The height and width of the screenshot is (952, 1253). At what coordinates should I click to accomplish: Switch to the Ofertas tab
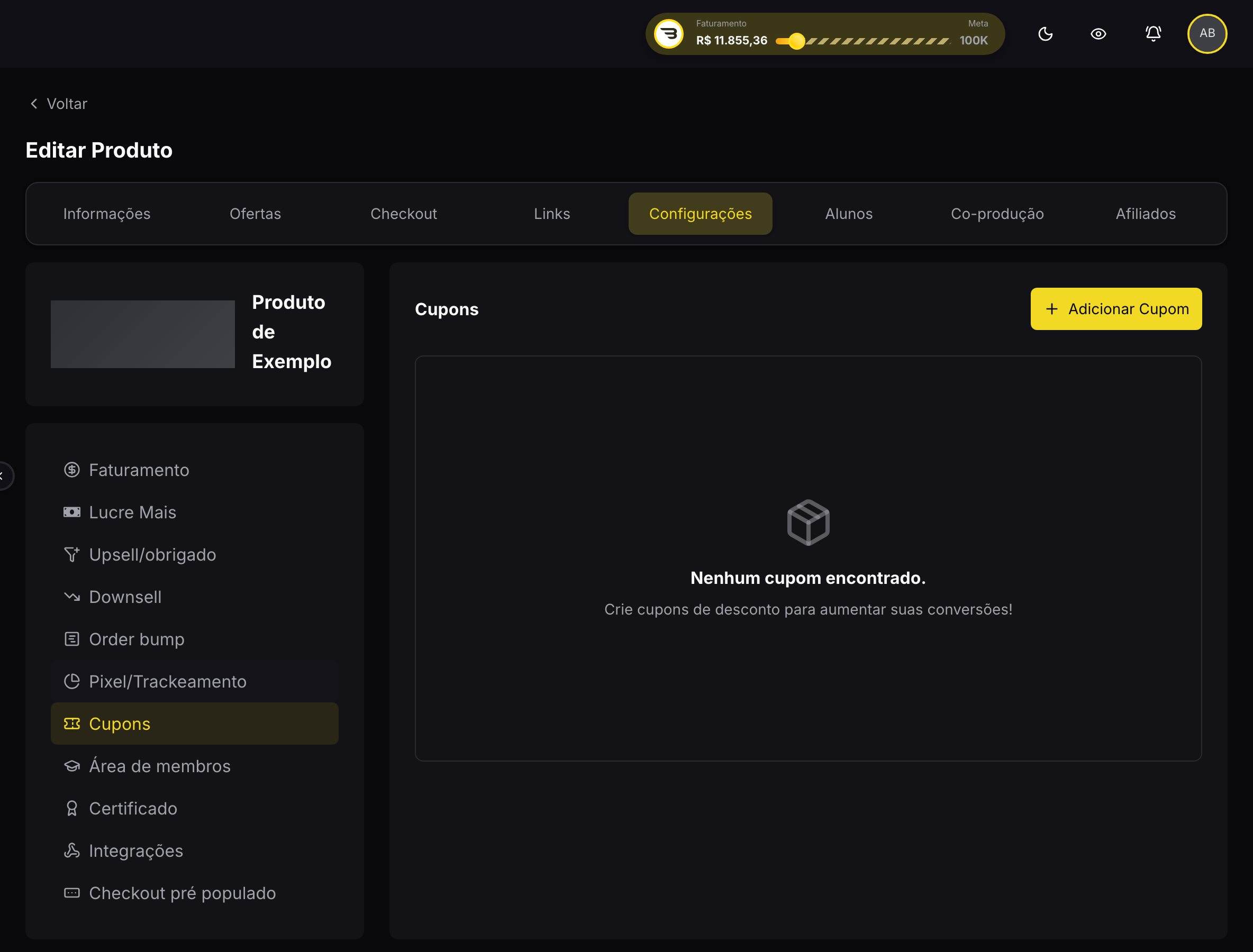pyautogui.click(x=255, y=214)
